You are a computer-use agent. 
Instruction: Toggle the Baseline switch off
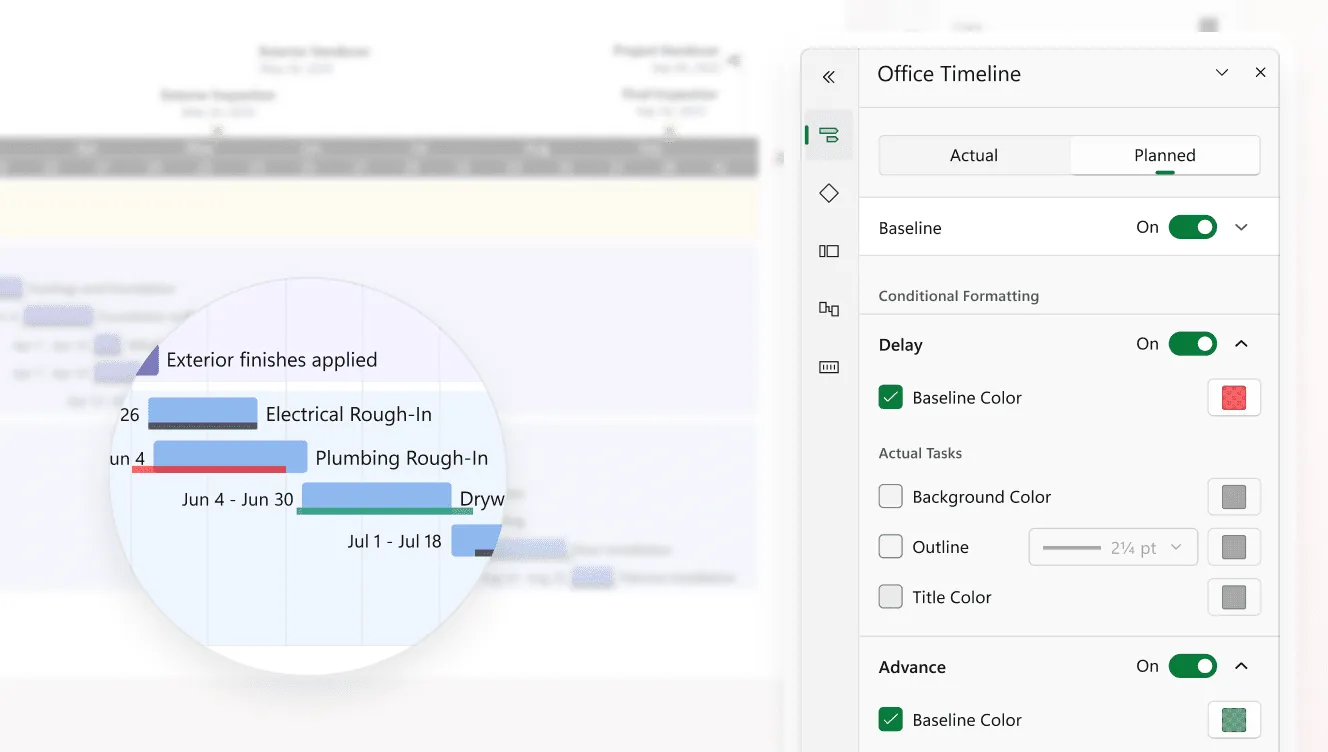click(1192, 227)
